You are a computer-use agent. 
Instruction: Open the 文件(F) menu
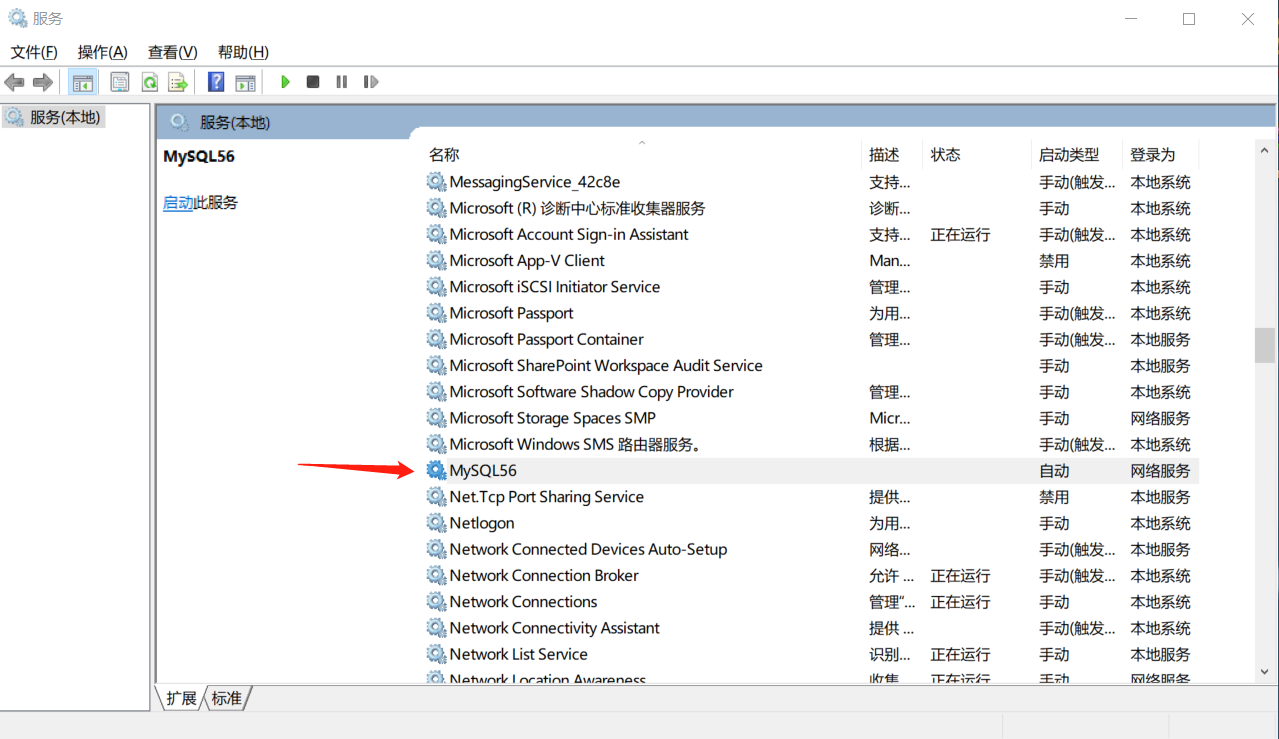coord(34,52)
